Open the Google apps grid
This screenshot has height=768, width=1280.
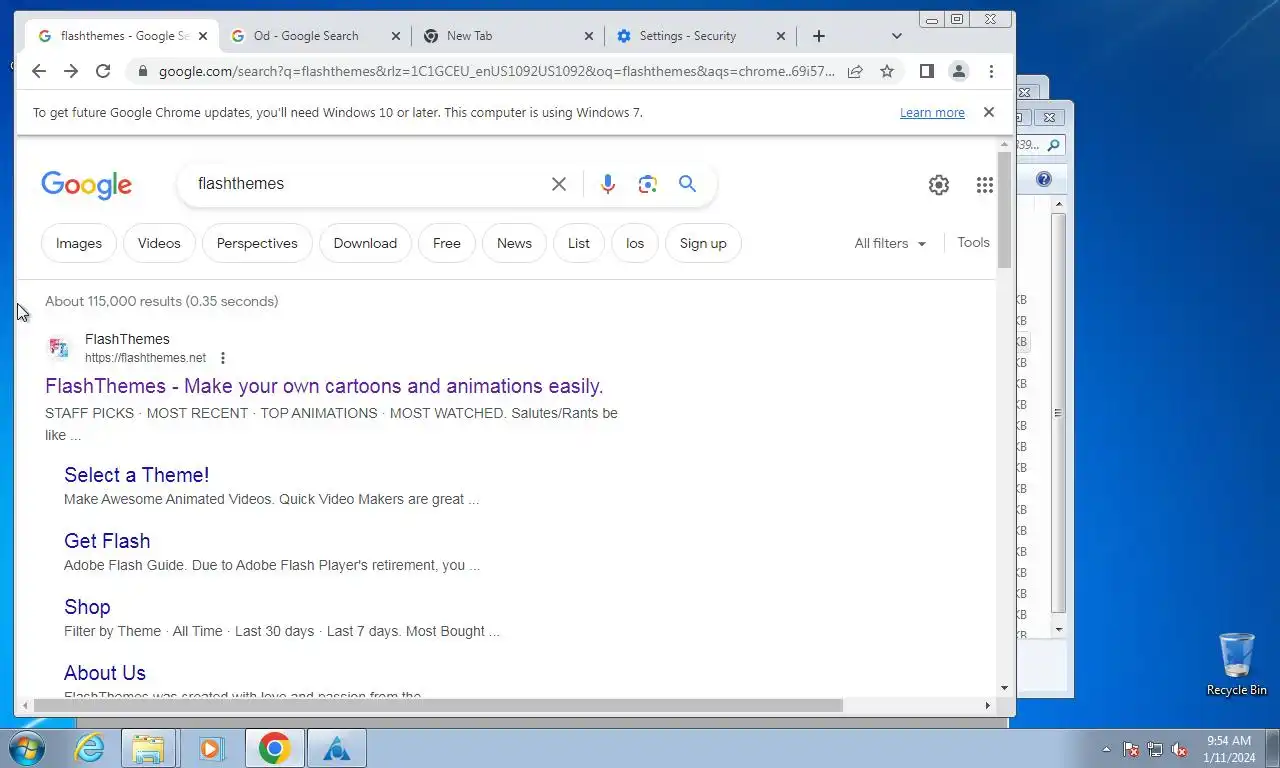pos(985,185)
